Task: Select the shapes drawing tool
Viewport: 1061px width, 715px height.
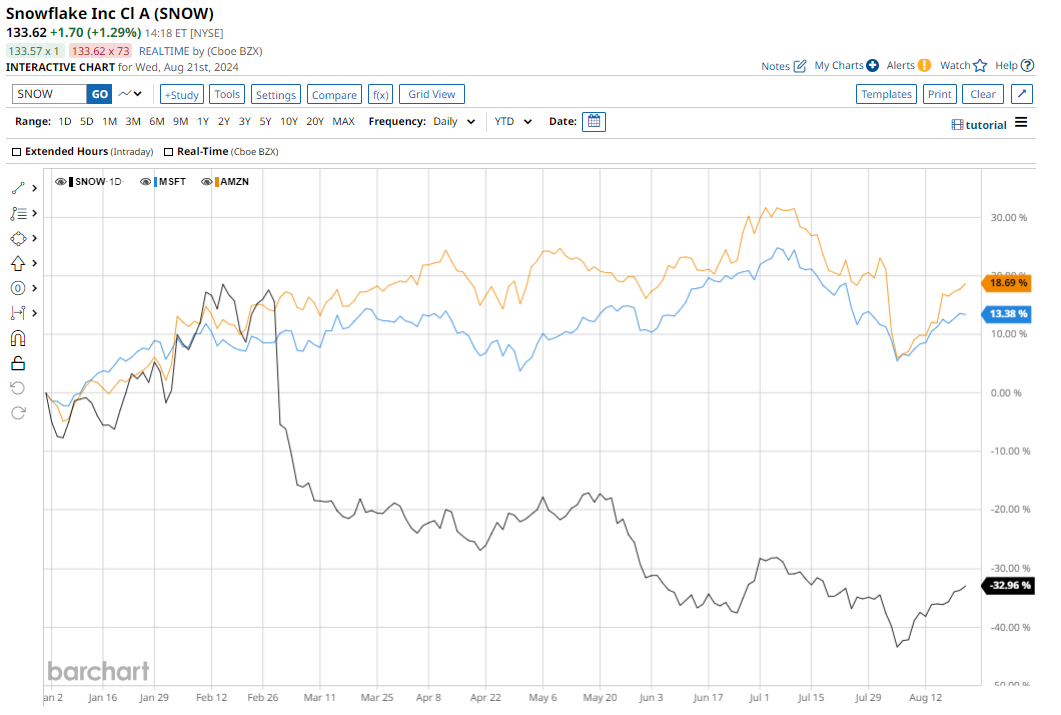Action: 18,239
